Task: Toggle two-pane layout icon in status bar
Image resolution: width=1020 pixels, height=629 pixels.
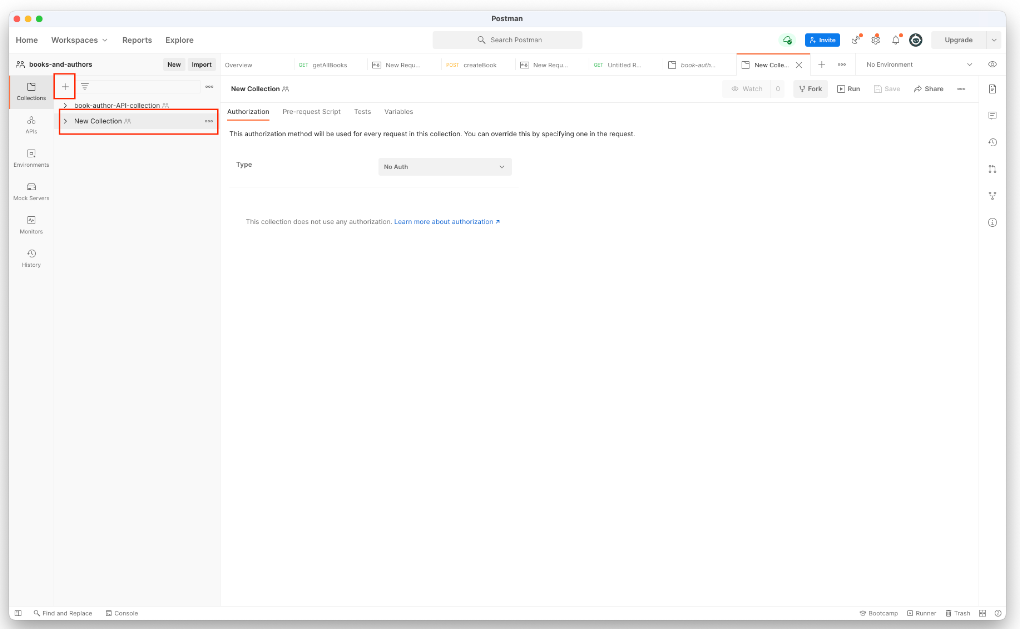Action: coord(982,613)
